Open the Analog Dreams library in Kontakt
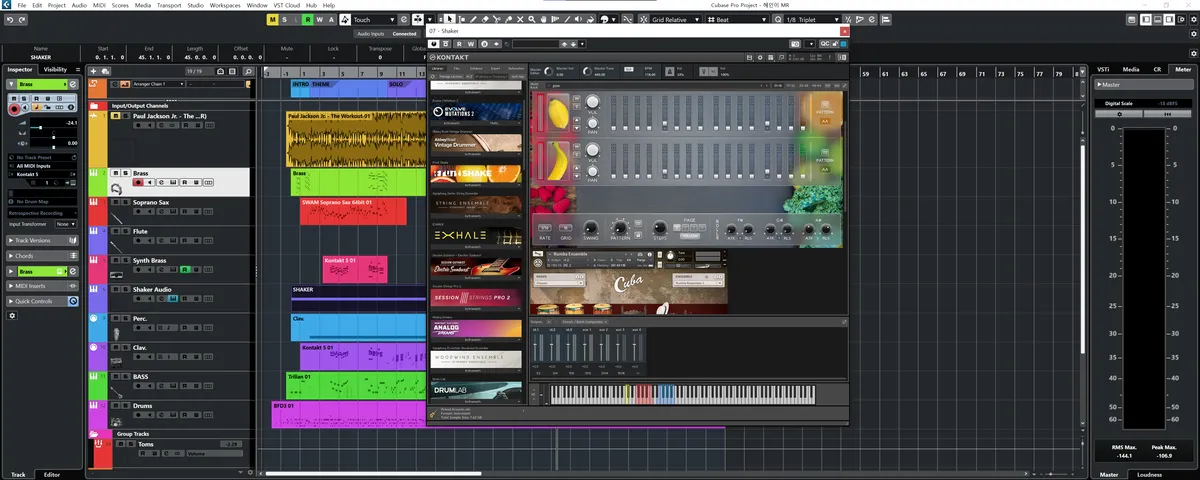This screenshot has height=480, width=1200. [x=476, y=328]
